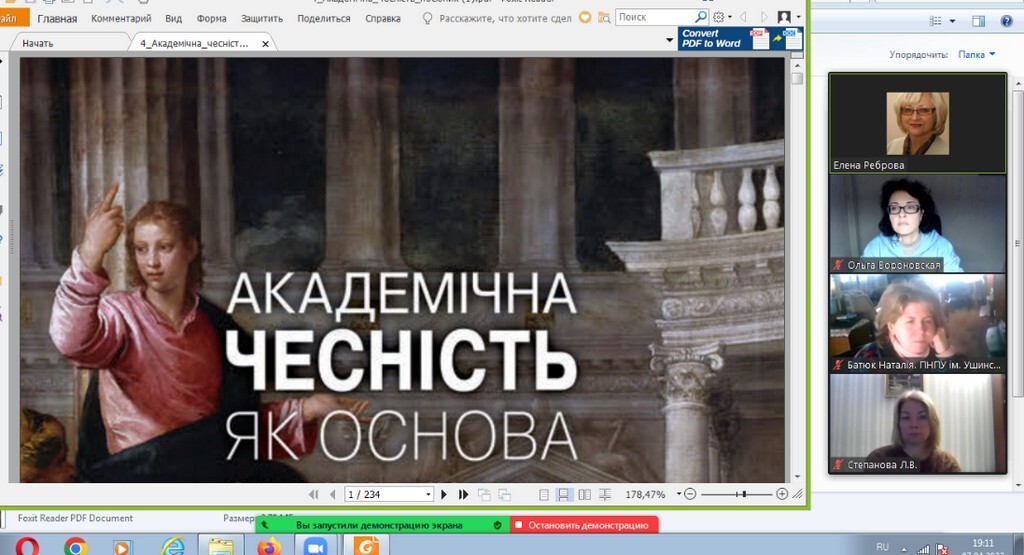
Task: Expand the document tab list arrow
Action: tap(669, 40)
